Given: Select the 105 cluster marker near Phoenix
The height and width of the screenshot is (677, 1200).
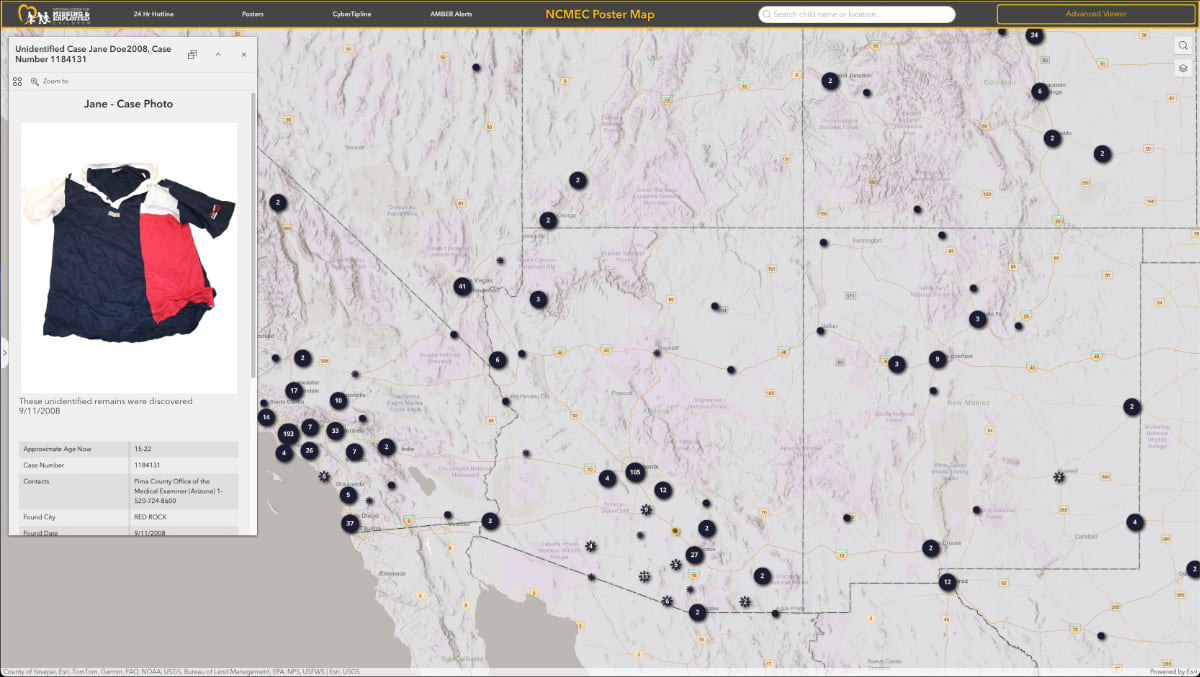Looking at the screenshot, I should pos(634,470).
